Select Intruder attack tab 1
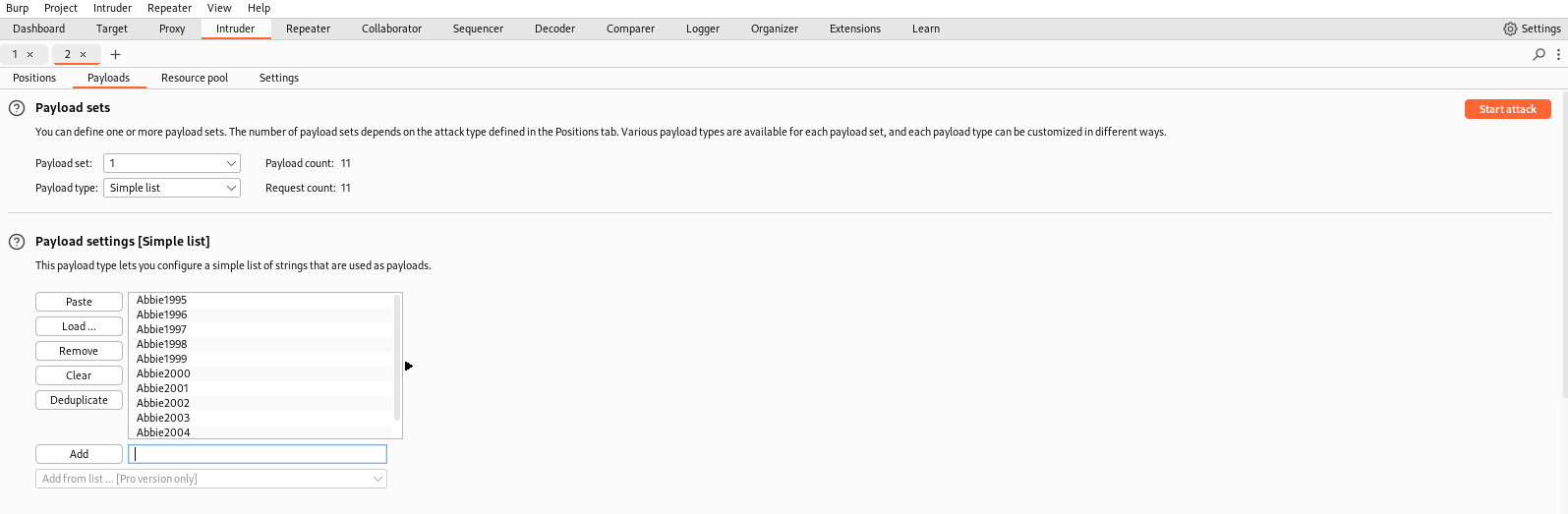 15,54
